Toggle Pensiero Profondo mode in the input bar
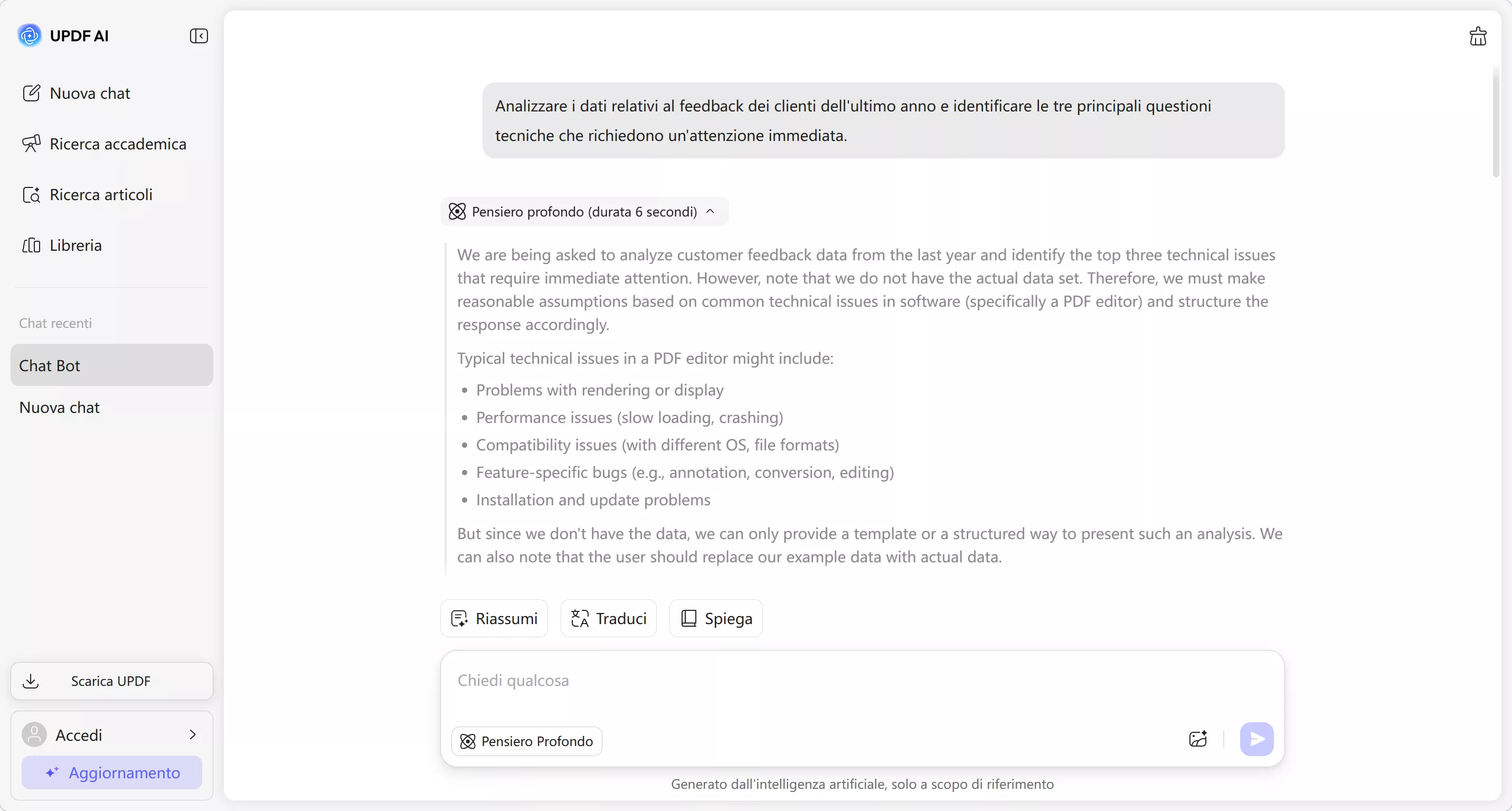Image resolution: width=1512 pixels, height=811 pixels. (x=526, y=741)
